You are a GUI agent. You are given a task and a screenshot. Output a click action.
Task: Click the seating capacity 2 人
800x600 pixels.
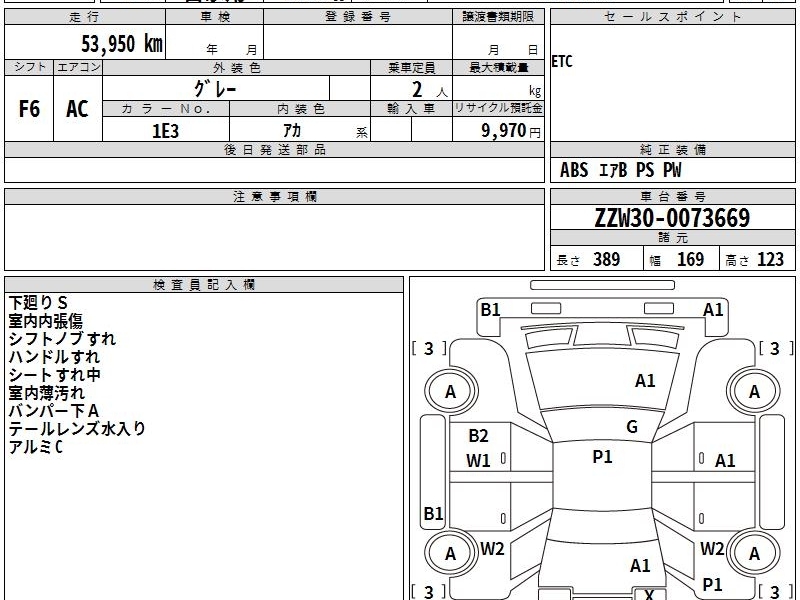coord(429,90)
